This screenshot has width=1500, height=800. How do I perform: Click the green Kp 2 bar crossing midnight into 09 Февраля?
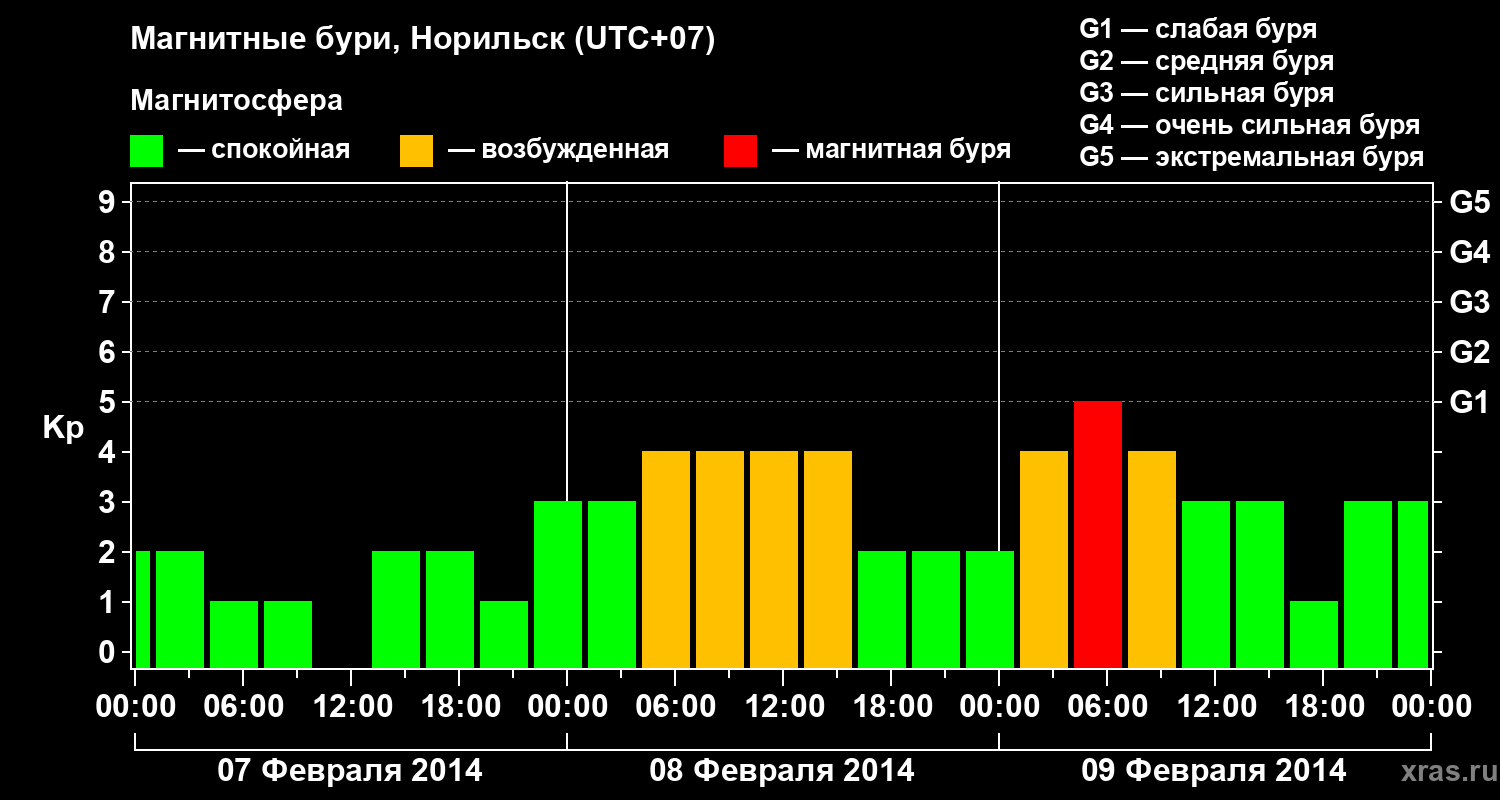(990, 610)
